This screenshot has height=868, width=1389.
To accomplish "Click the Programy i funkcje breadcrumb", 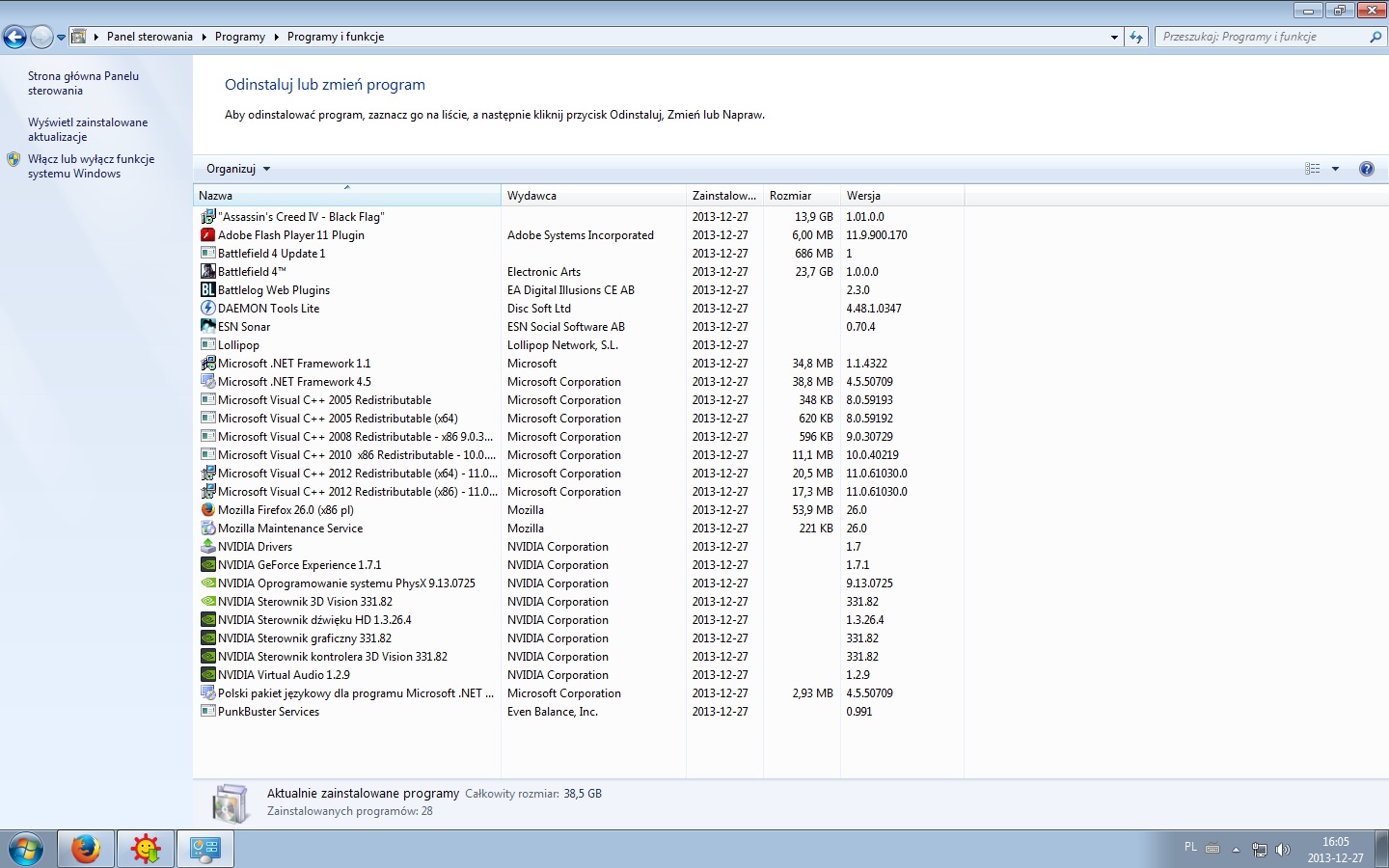I will click(336, 37).
